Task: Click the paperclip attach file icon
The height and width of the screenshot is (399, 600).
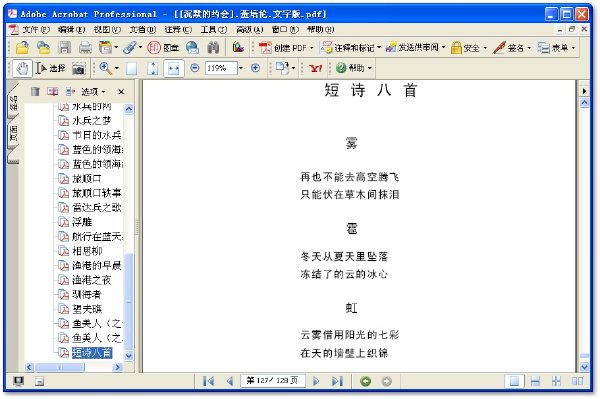Action: pyautogui.click(x=130, y=47)
